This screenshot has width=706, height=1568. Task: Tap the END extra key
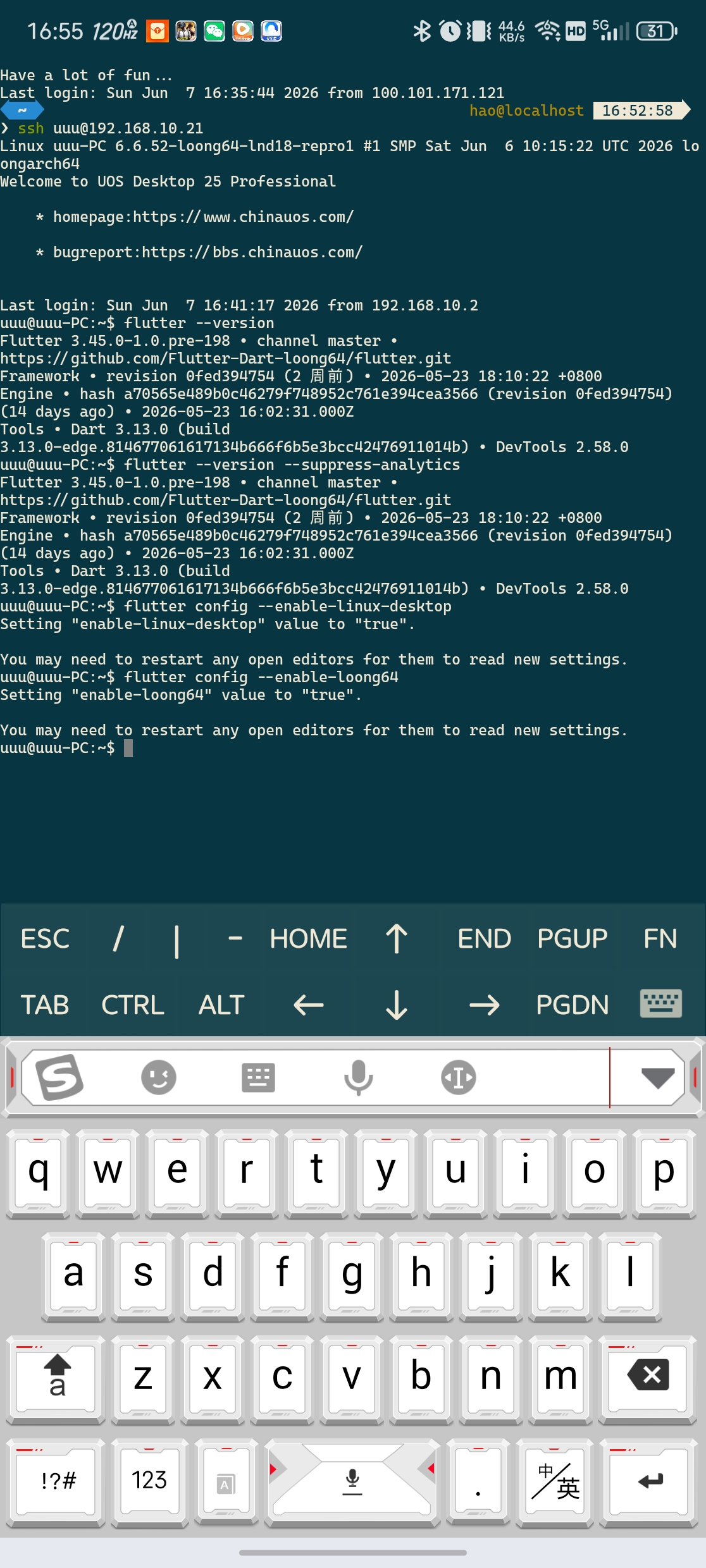pos(485,938)
